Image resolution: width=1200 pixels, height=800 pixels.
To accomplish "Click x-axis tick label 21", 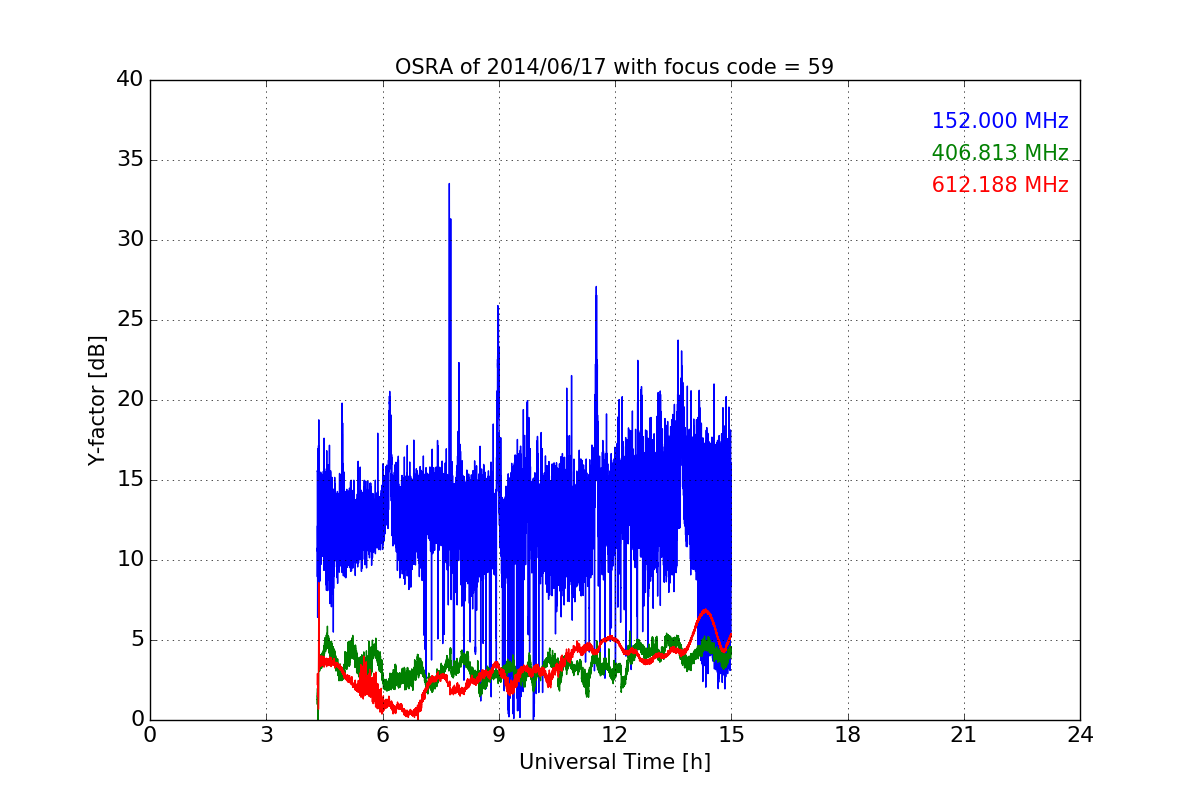I will (964, 735).
